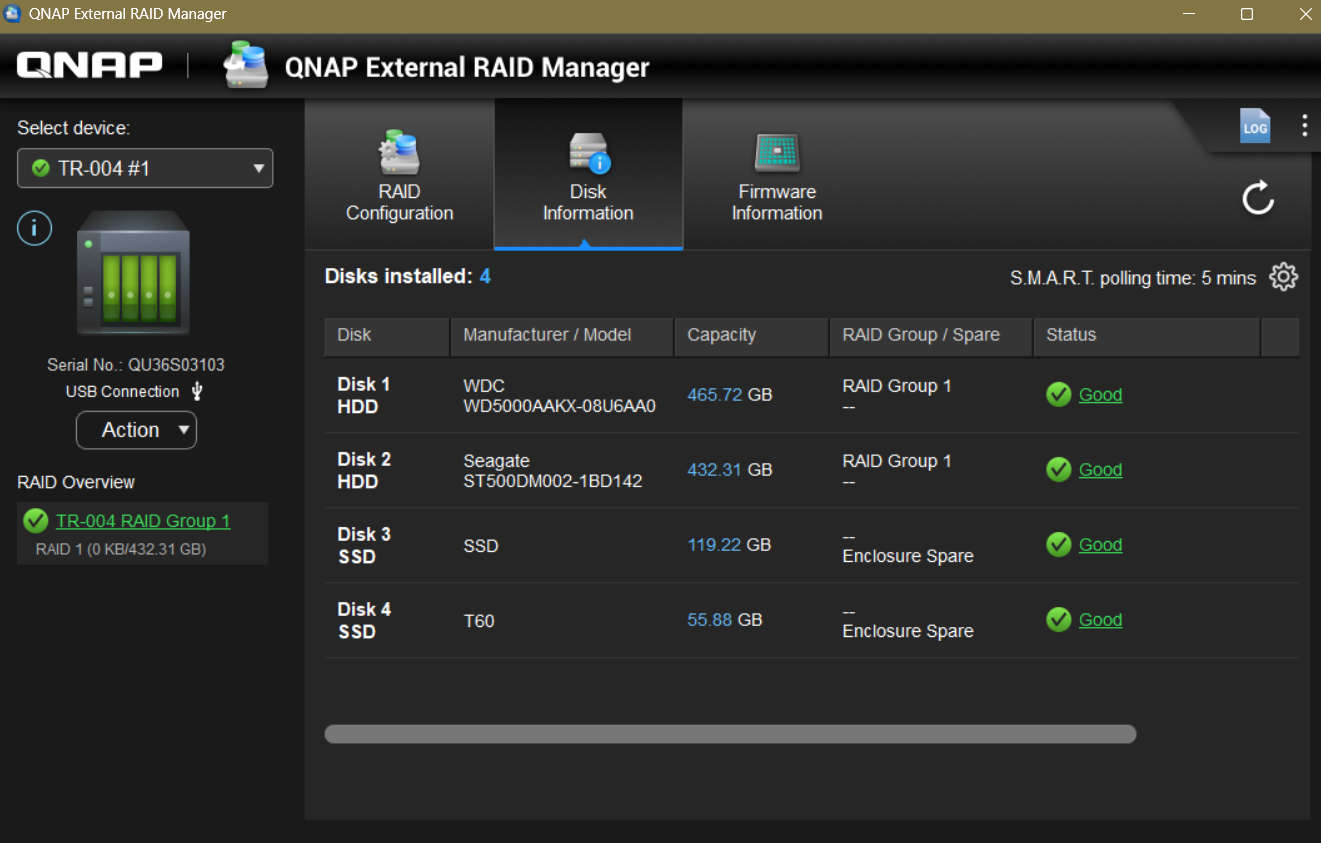Expand the Action dropdown button

[136, 430]
